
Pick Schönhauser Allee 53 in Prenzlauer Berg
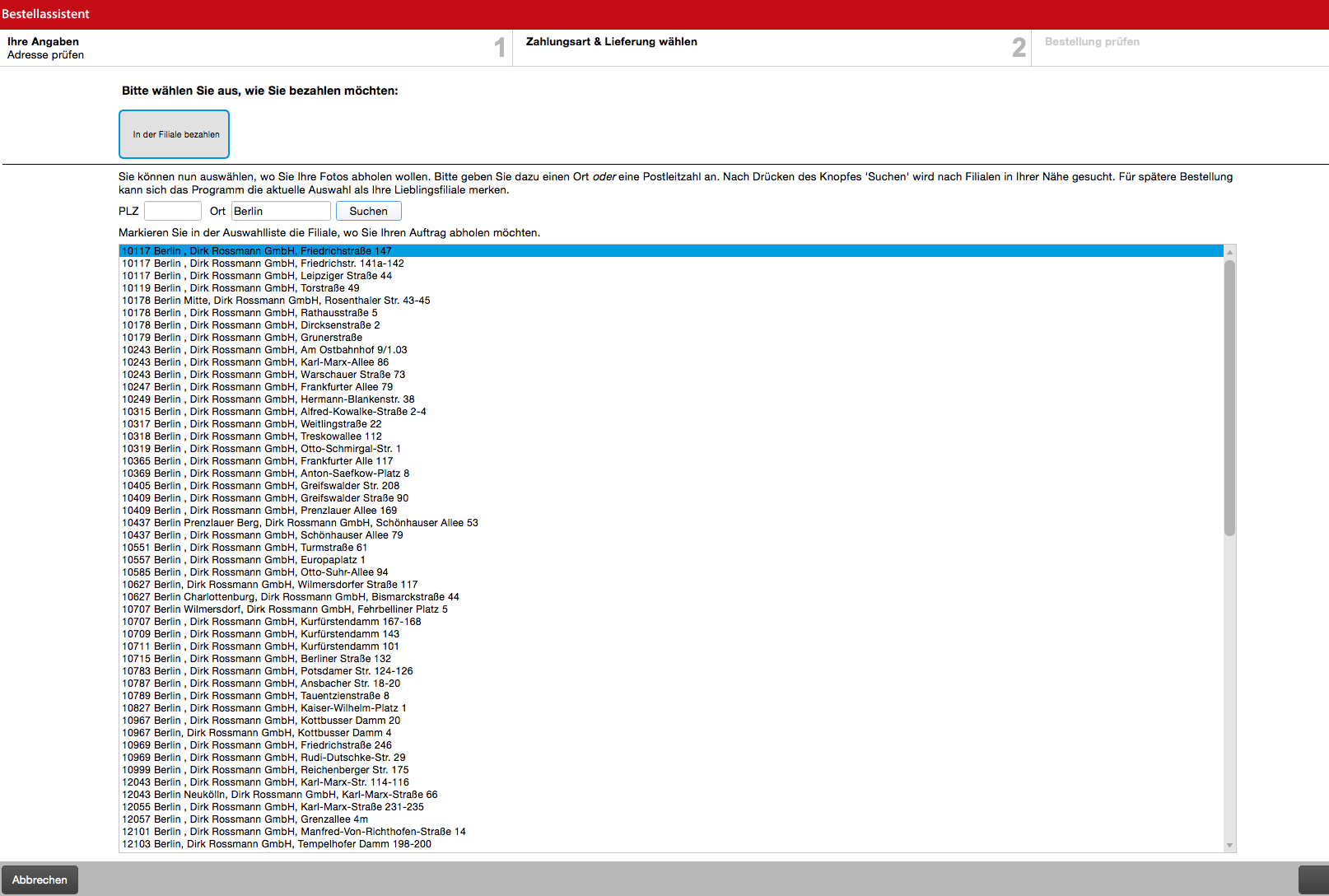(671, 523)
